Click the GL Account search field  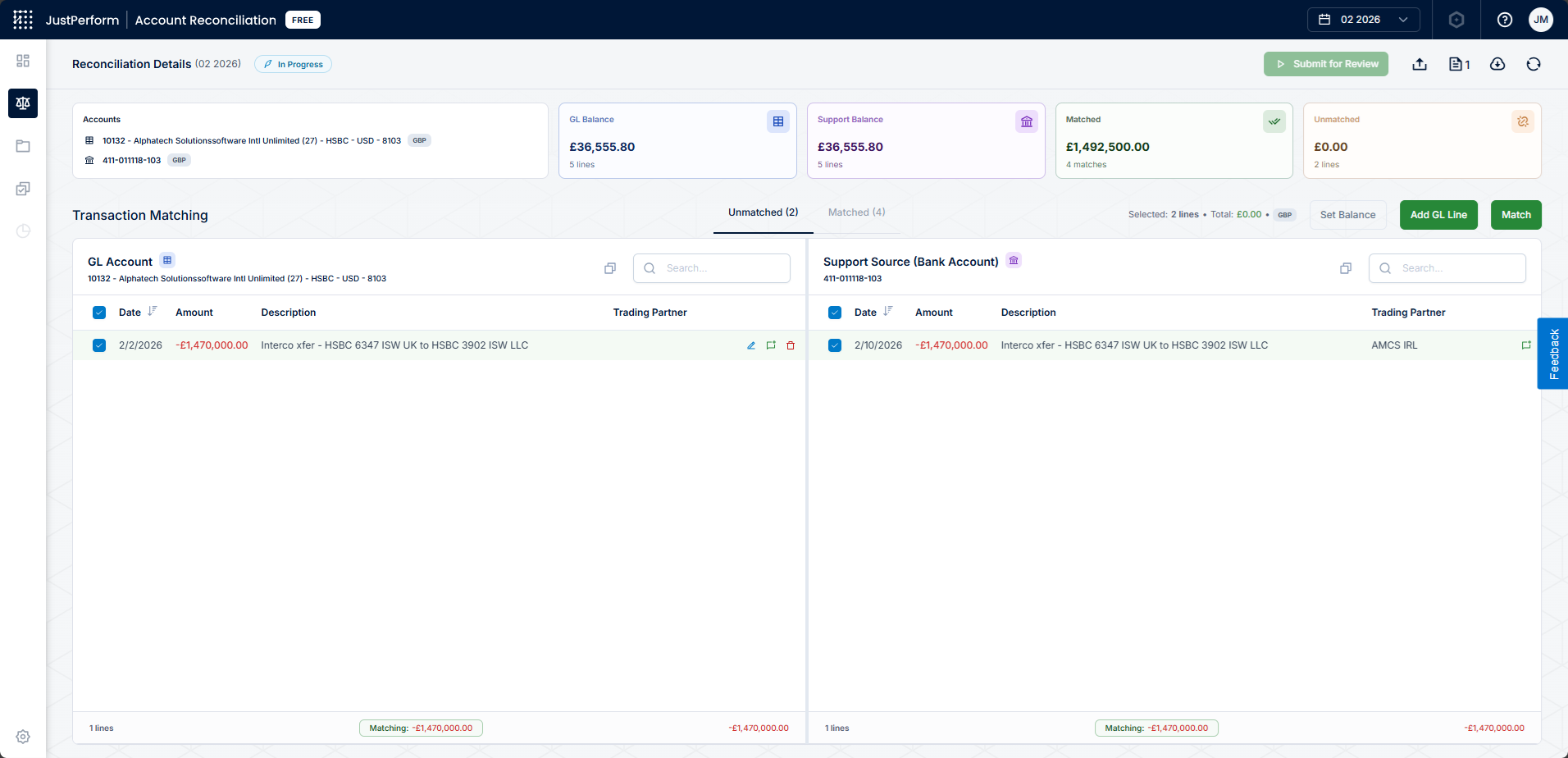[x=712, y=268]
